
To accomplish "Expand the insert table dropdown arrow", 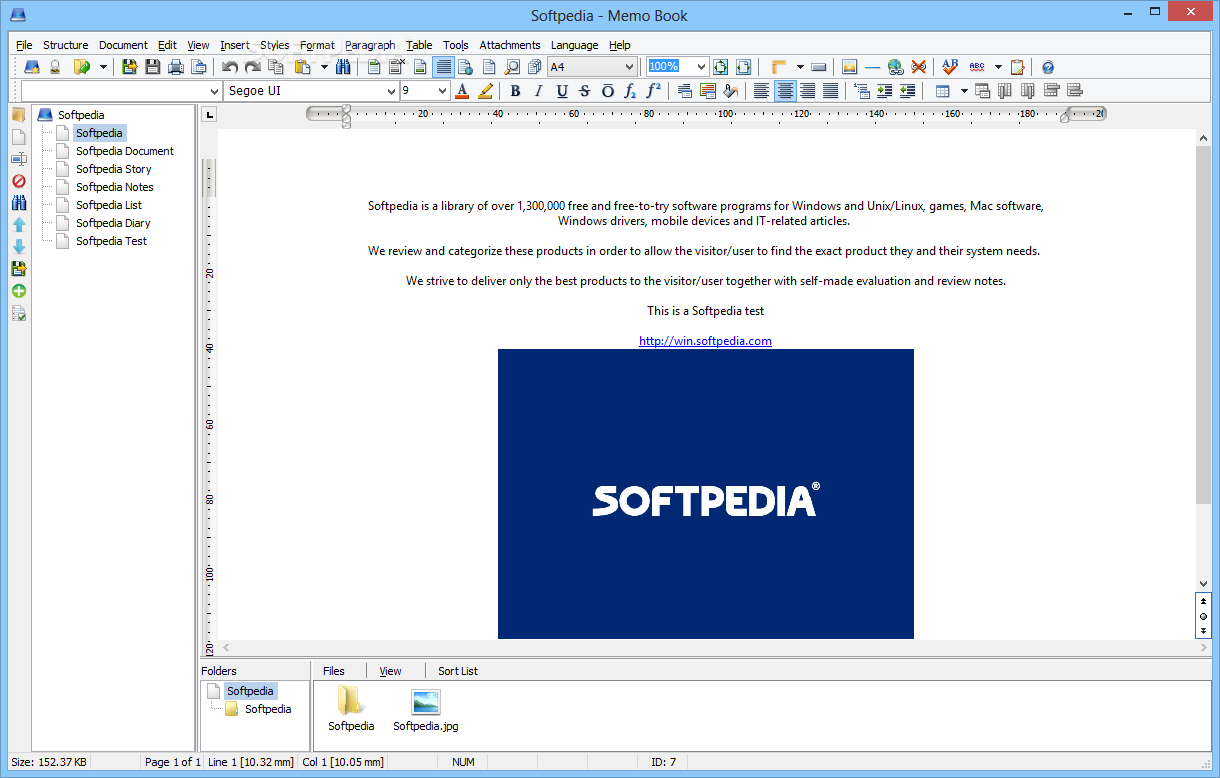I will [x=964, y=91].
